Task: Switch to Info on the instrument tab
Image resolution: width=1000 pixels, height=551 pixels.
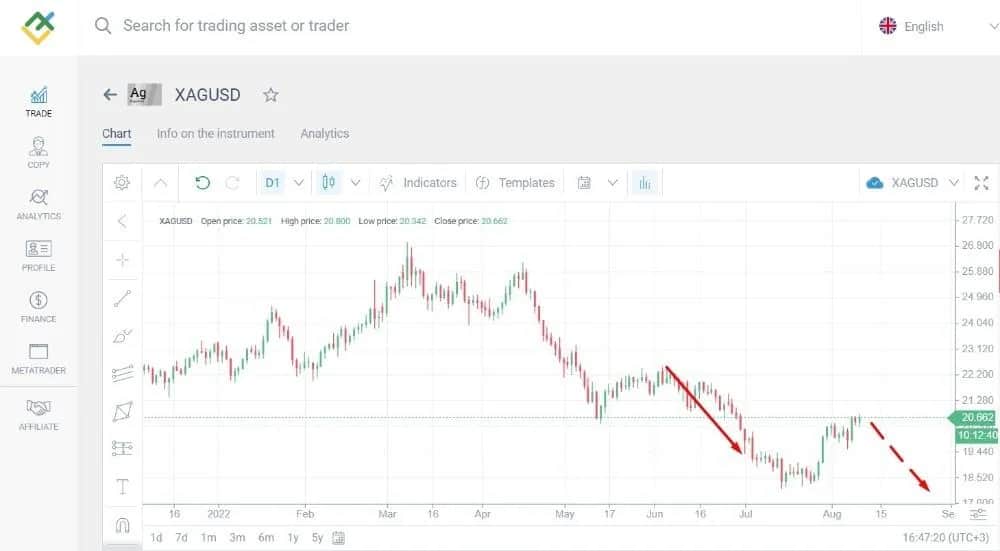Action: (215, 133)
